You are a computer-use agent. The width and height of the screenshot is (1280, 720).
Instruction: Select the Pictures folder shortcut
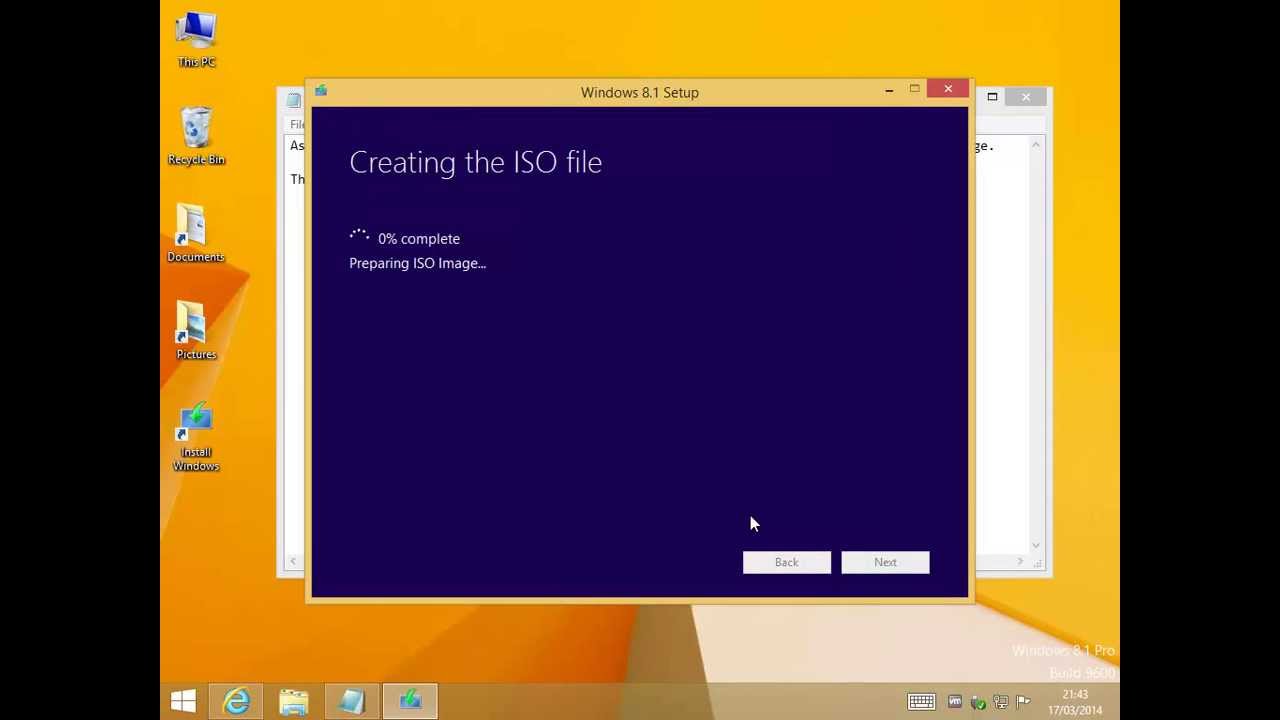pos(196,331)
